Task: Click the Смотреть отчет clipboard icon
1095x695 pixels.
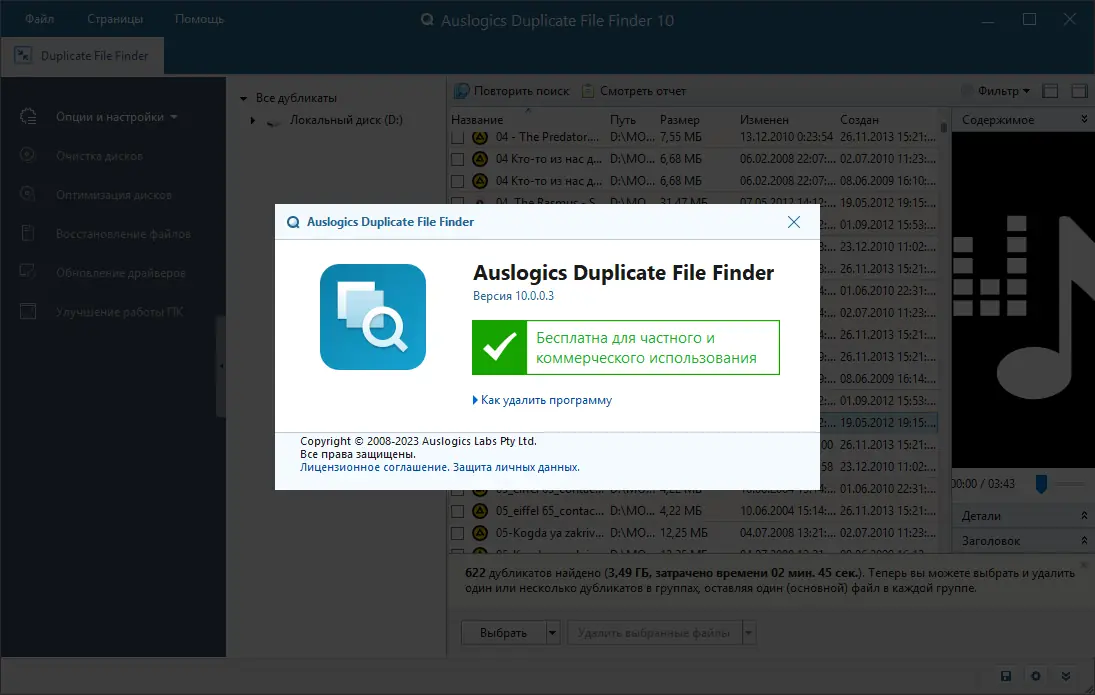Action: click(x=588, y=91)
